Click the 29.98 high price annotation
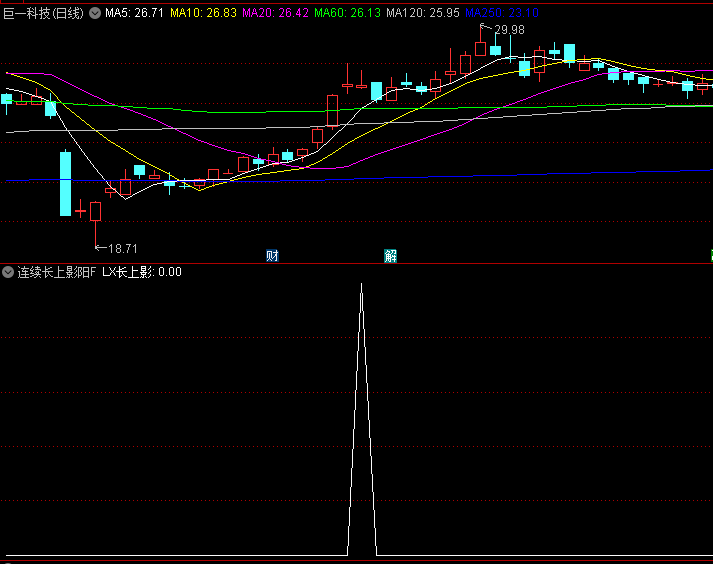 click(508, 30)
